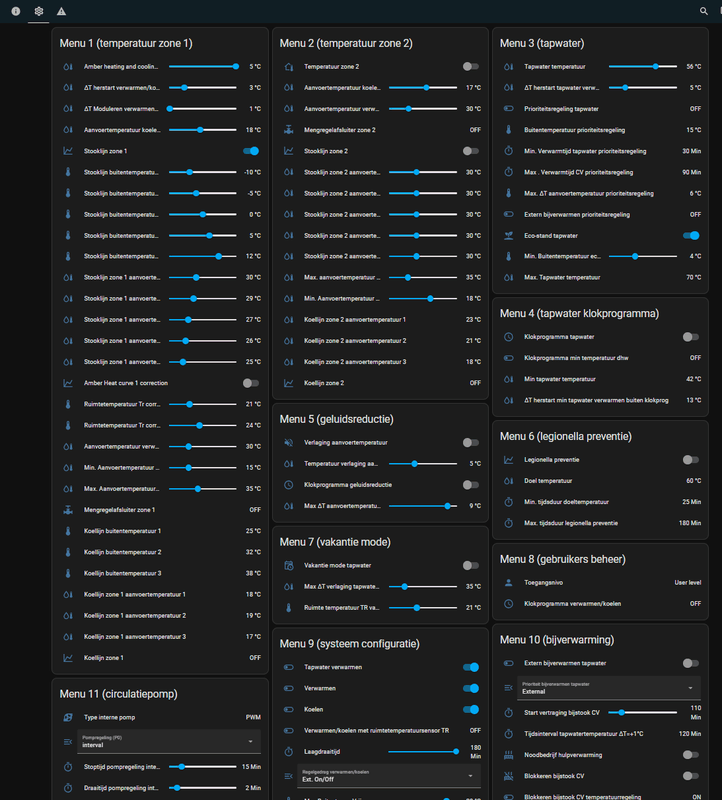Viewport: 722px width, 800px height.
Task: Click the timer icon of Stoptijd pompregeling
Action: 68,767
